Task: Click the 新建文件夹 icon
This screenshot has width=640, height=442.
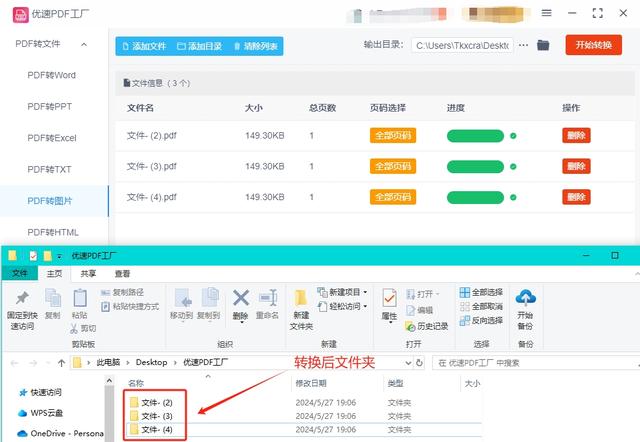Action: (x=301, y=299)
